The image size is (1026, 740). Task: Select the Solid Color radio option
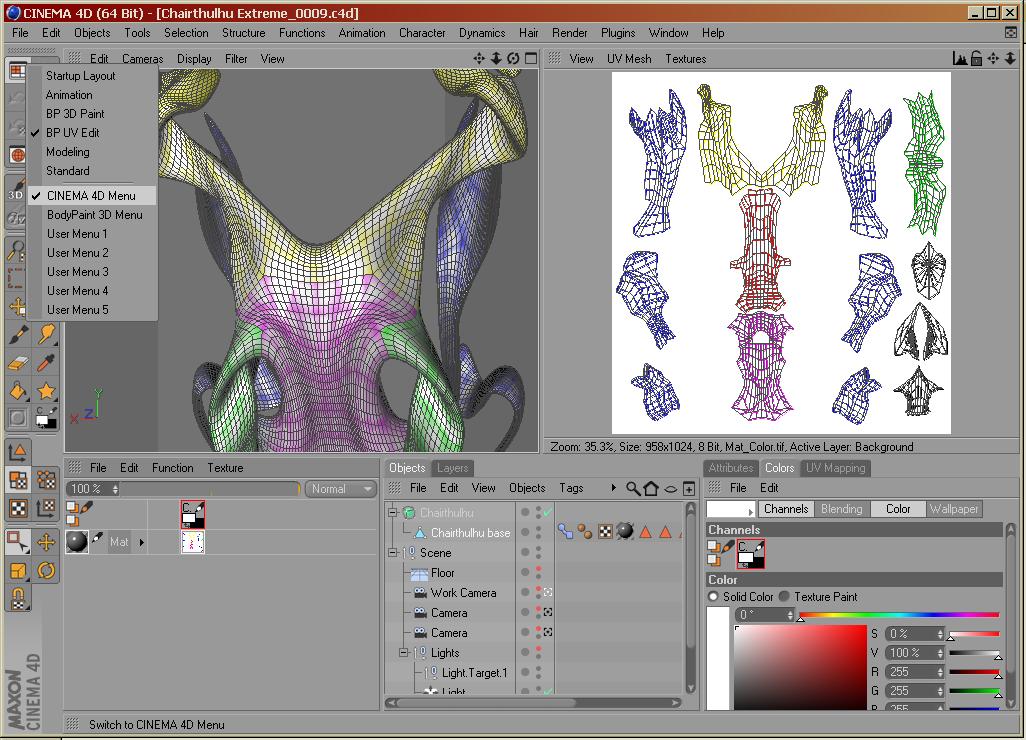(x=713, y=597)
